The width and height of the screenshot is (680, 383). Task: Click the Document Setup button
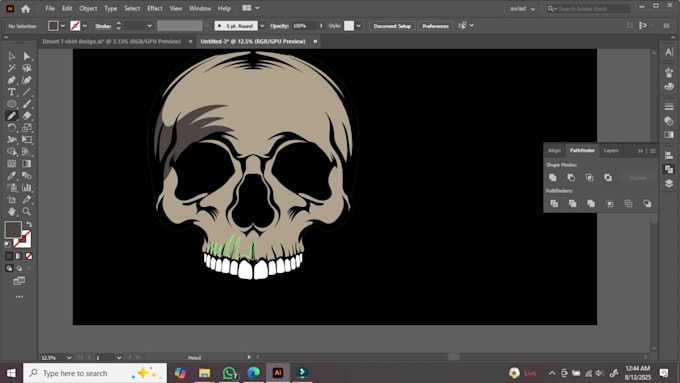[x=392, y=26]
